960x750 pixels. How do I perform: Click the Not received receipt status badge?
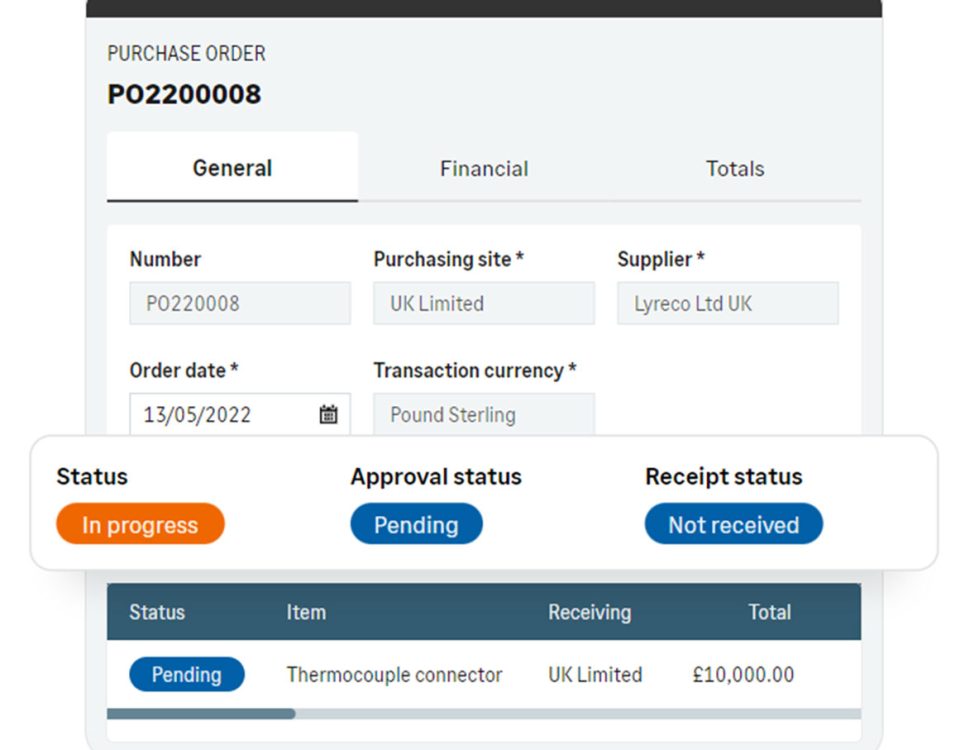point(733,524)
